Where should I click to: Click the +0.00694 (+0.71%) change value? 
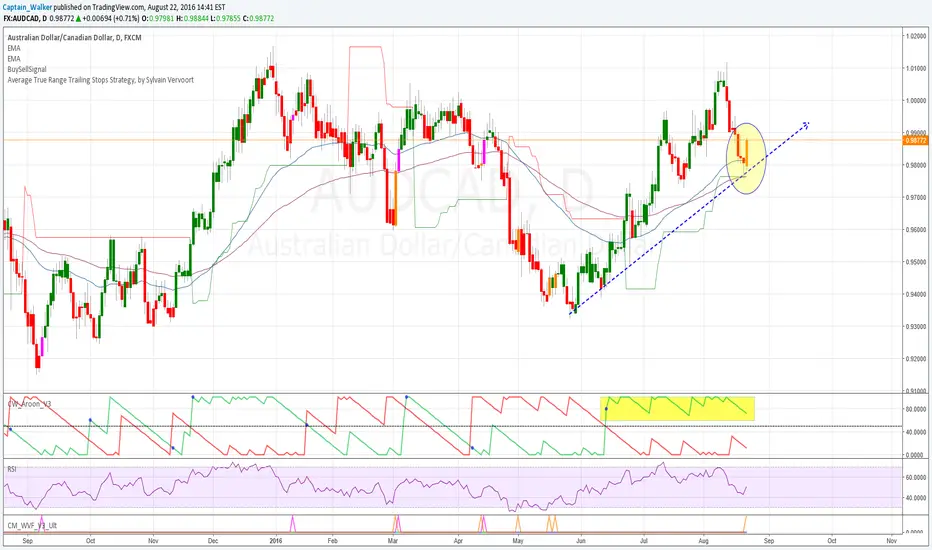point(111,18)
